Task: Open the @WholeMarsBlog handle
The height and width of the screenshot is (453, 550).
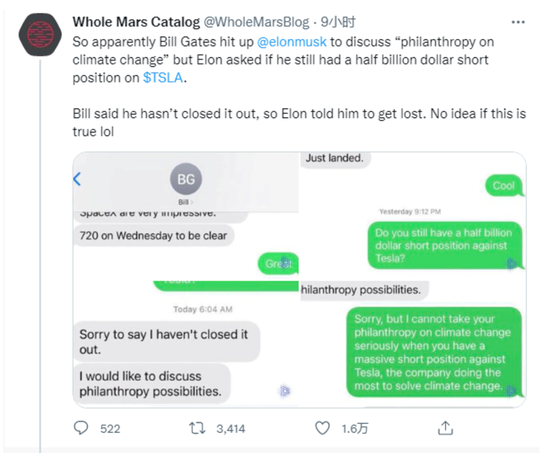Action: pos(256,22)
